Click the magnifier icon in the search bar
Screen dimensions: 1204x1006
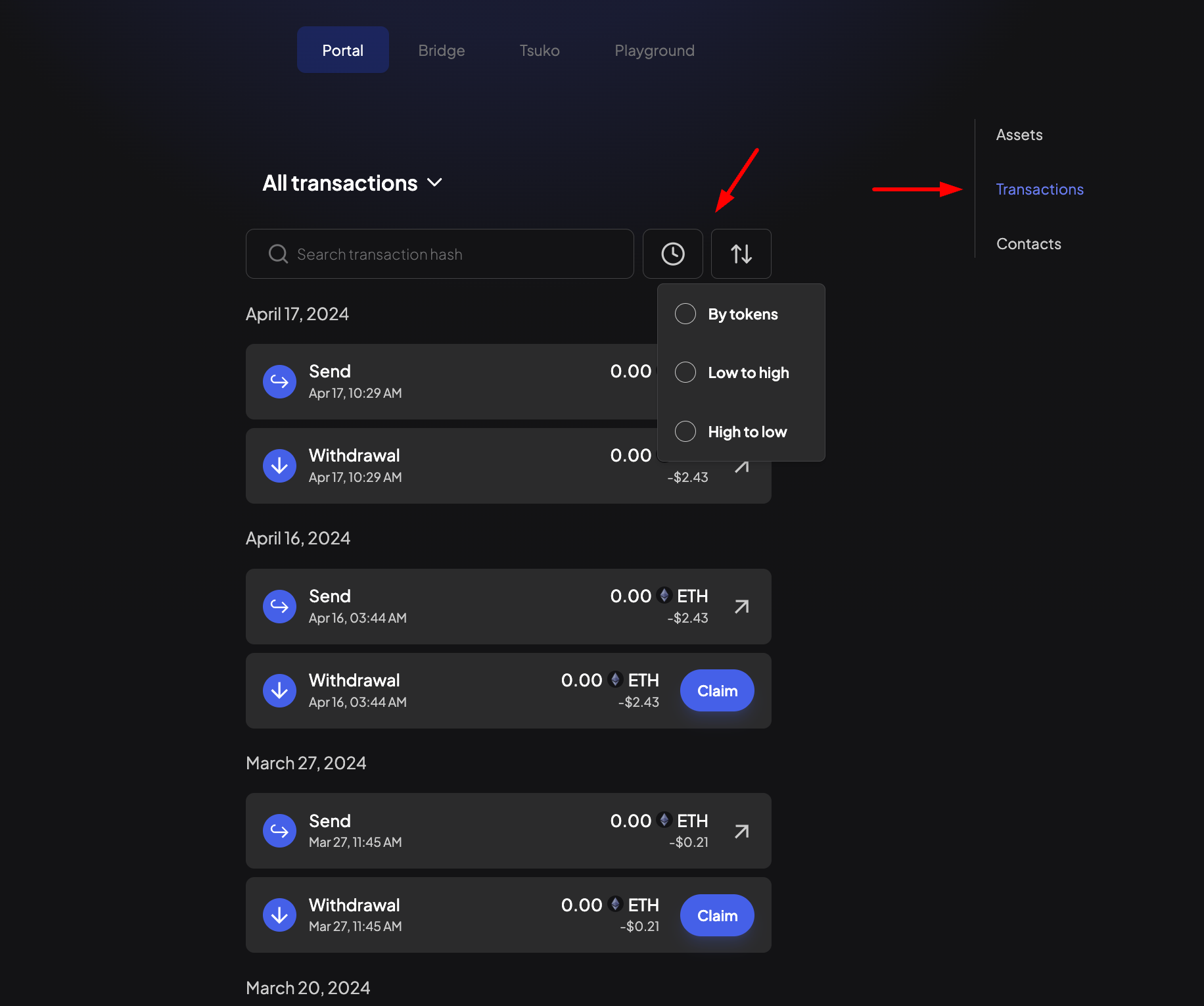coord(277,254)
